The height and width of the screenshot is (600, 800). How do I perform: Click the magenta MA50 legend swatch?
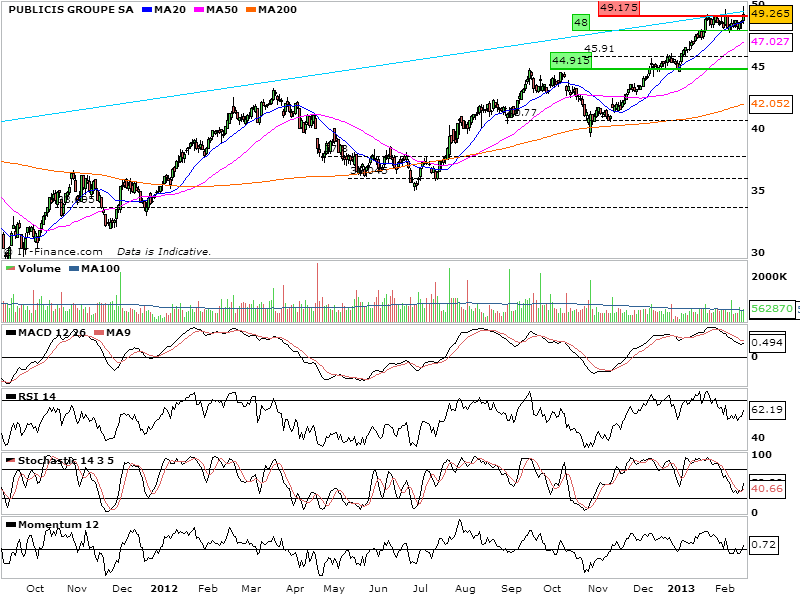pyautogui.click(x=199, y=10)
